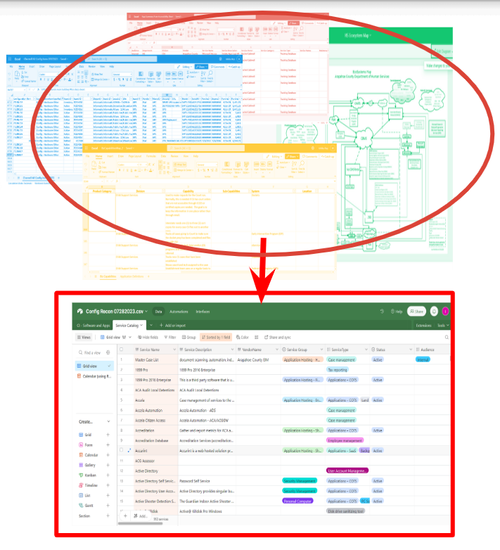Screen dimensions: 500x550
Task: Add a new Timeline view with plus
Action: pyautogui.click(x=108, y=485)
